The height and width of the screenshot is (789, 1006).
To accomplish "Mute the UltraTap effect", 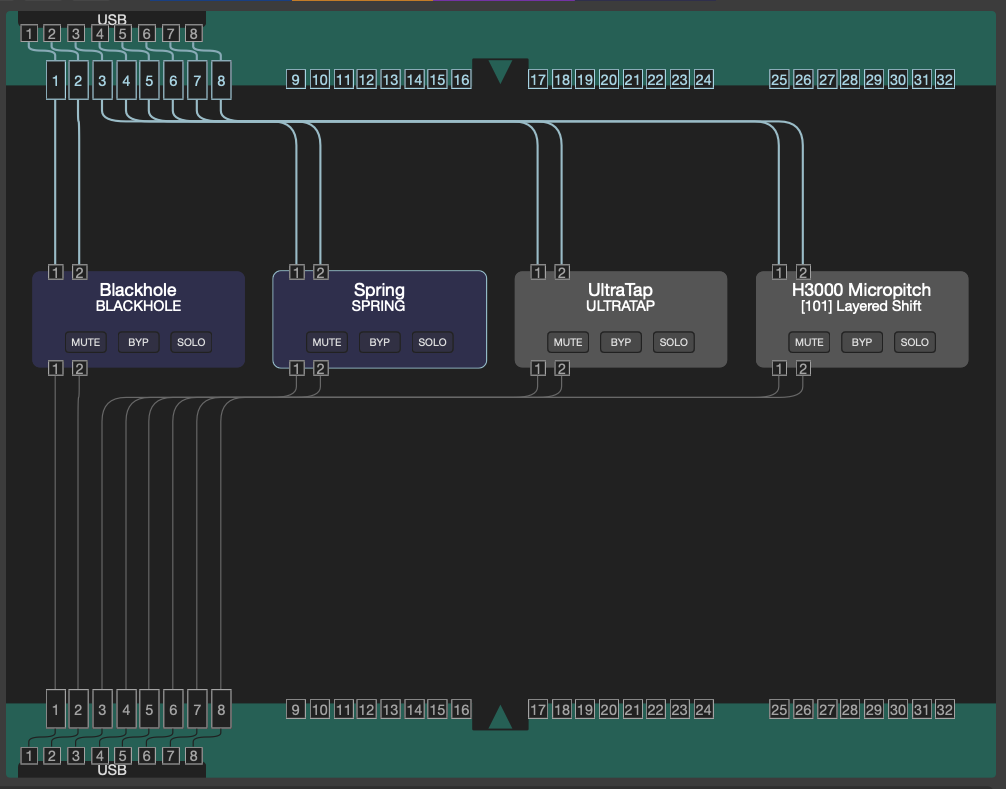I will tap(568, 342).
